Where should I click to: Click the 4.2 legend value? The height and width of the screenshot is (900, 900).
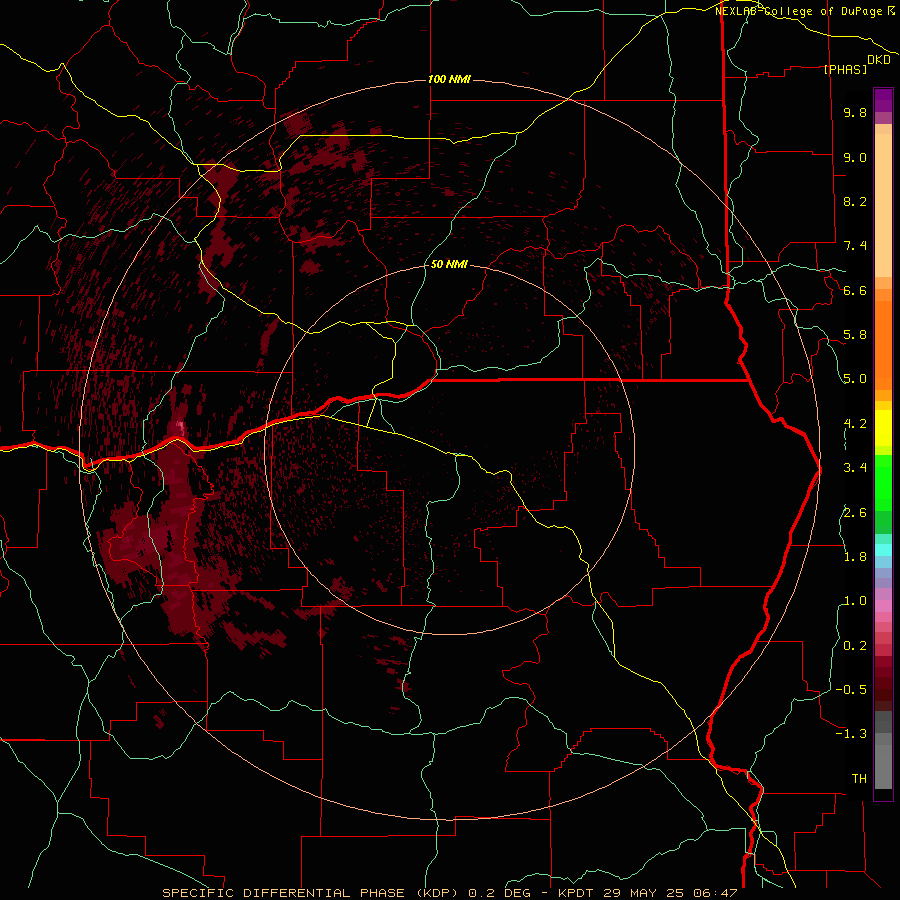click(855, 424)
